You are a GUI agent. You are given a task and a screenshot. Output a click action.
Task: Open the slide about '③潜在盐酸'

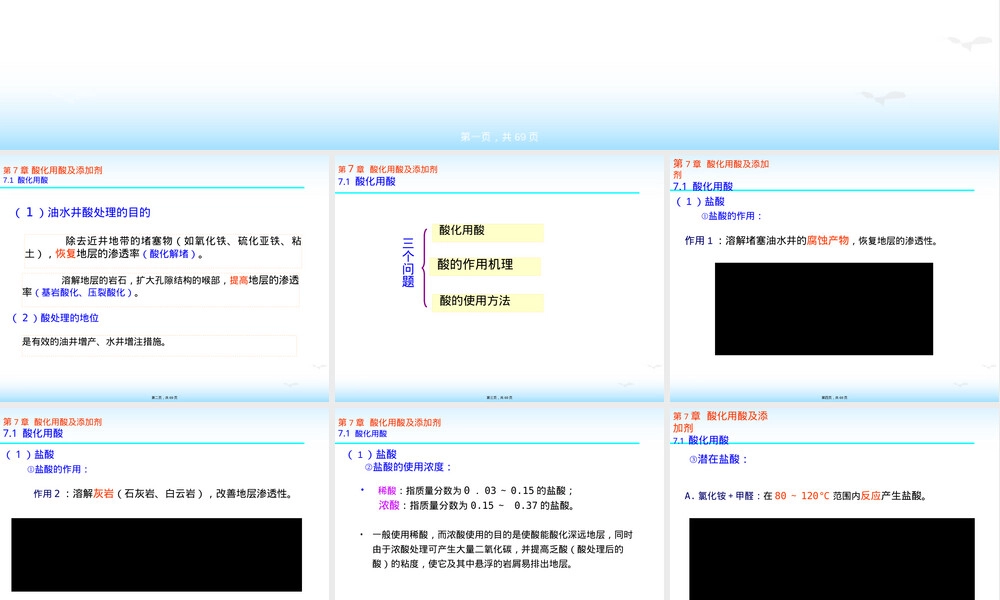(834, 503)
